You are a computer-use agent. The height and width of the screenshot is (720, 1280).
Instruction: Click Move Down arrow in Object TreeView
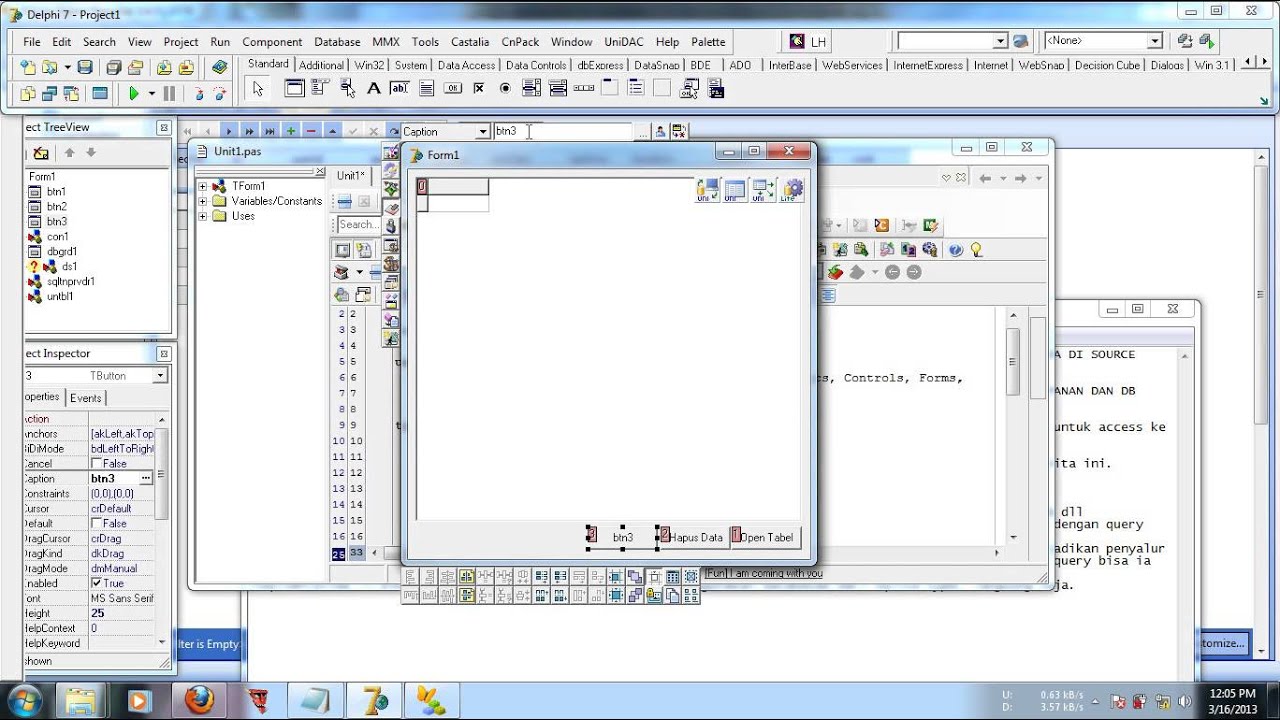(x=90, y=153)
